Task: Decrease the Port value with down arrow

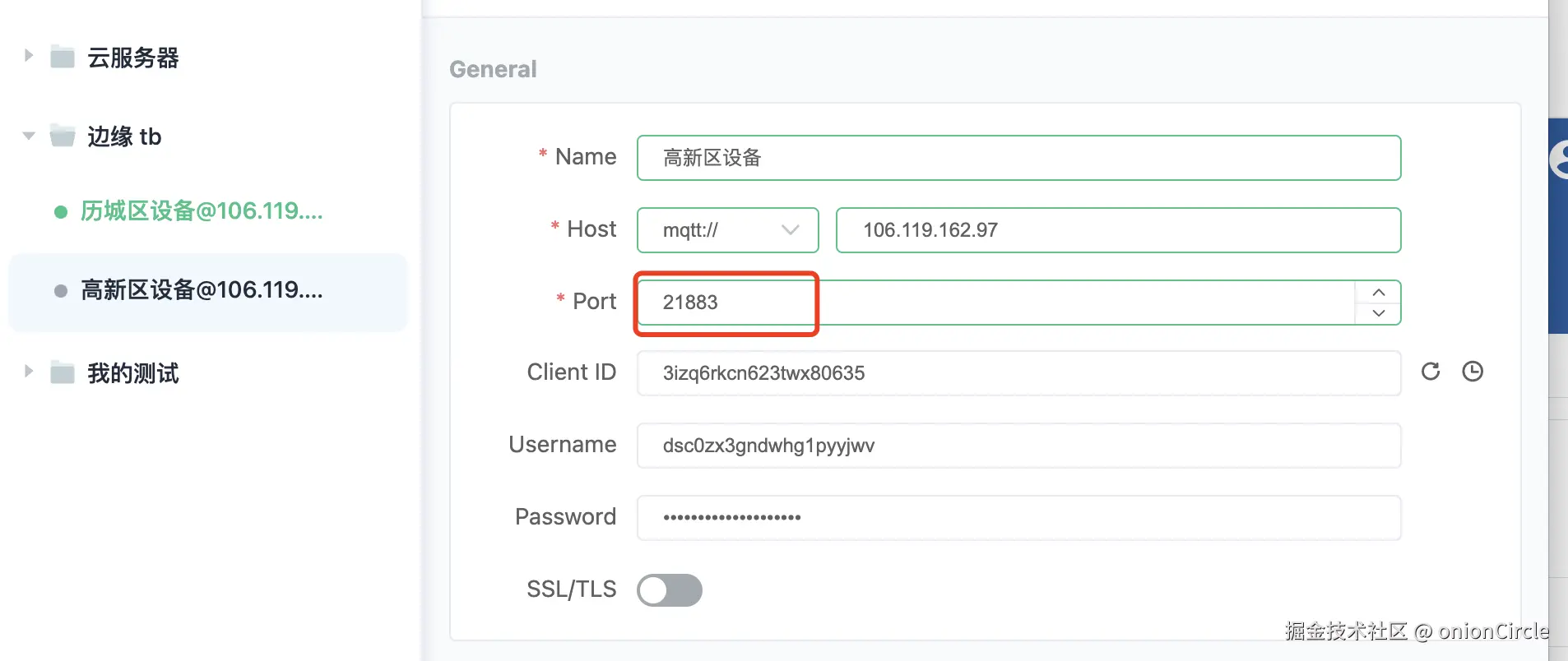Action: tap(1379, 313)
